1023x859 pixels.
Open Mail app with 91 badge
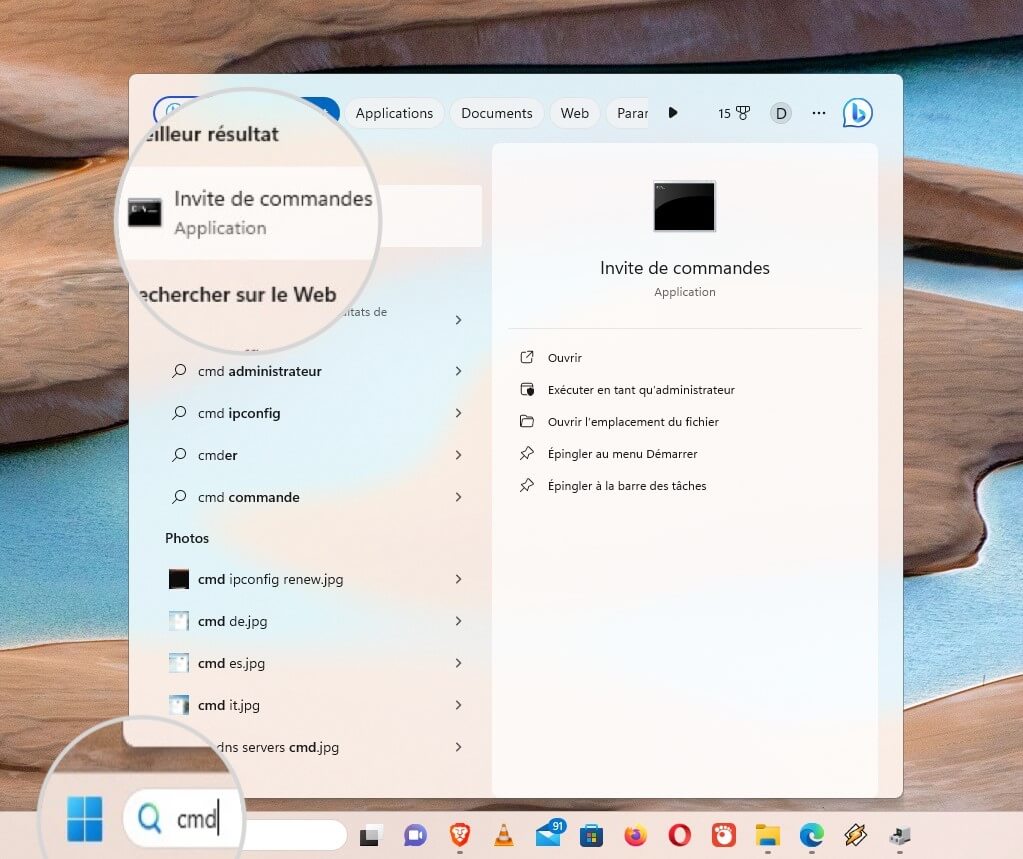pos(549,833)
